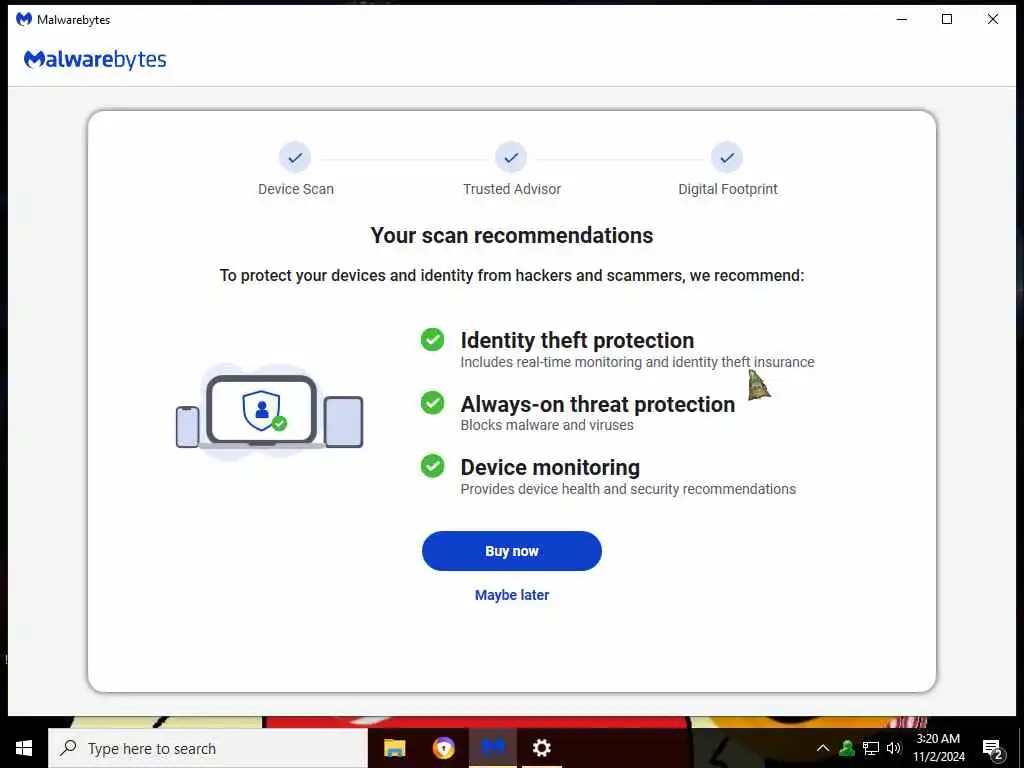Image resolution: width=1024 pixels, height=768 pixels.
Task: Click the Device monitoring heading
Action: (550, 468)
